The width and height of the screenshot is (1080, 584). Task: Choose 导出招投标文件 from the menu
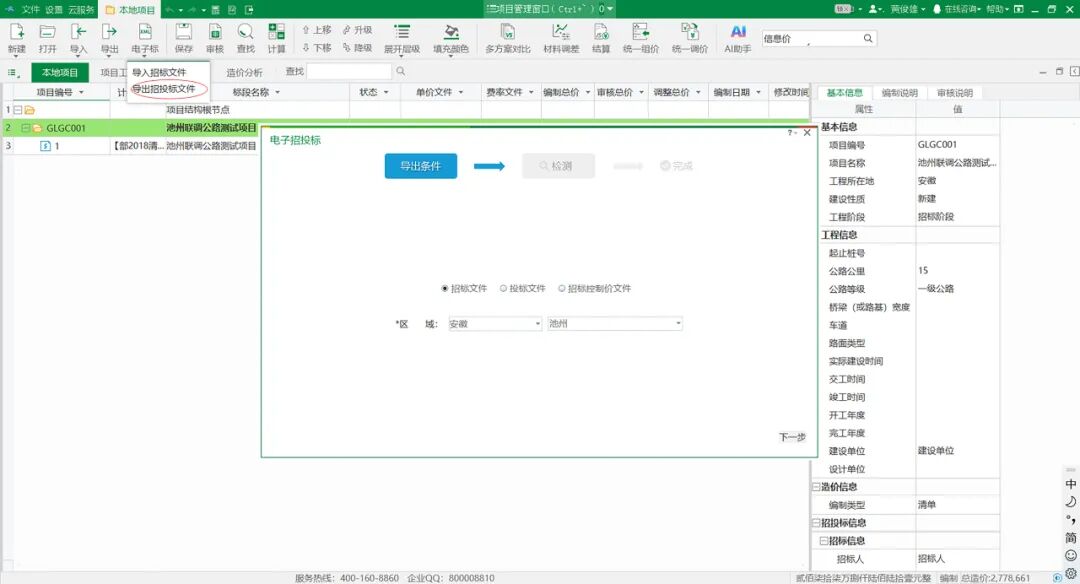[x=164, y=89]
